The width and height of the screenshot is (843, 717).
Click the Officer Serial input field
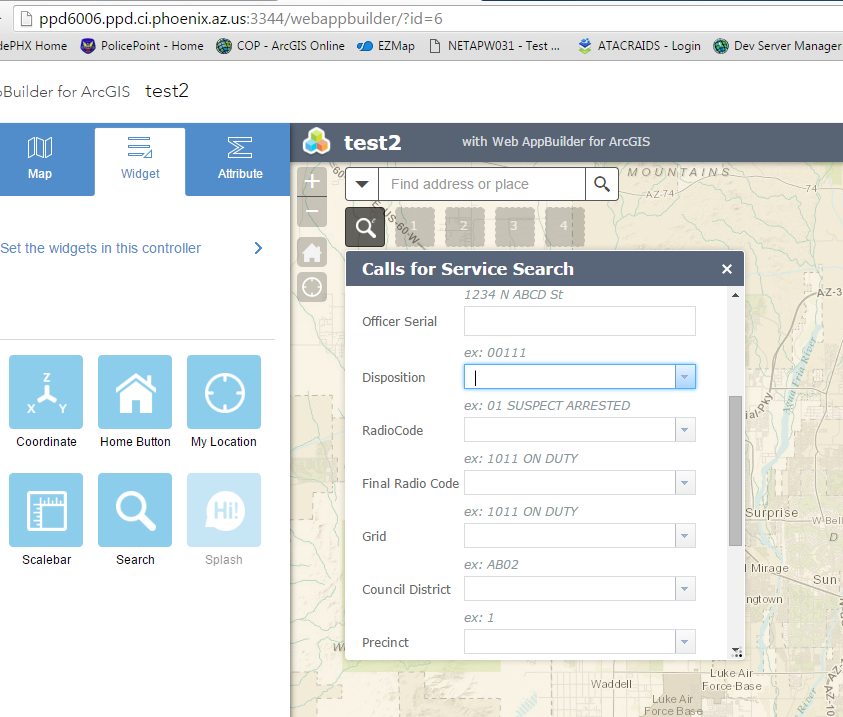[x=580, y=321]
